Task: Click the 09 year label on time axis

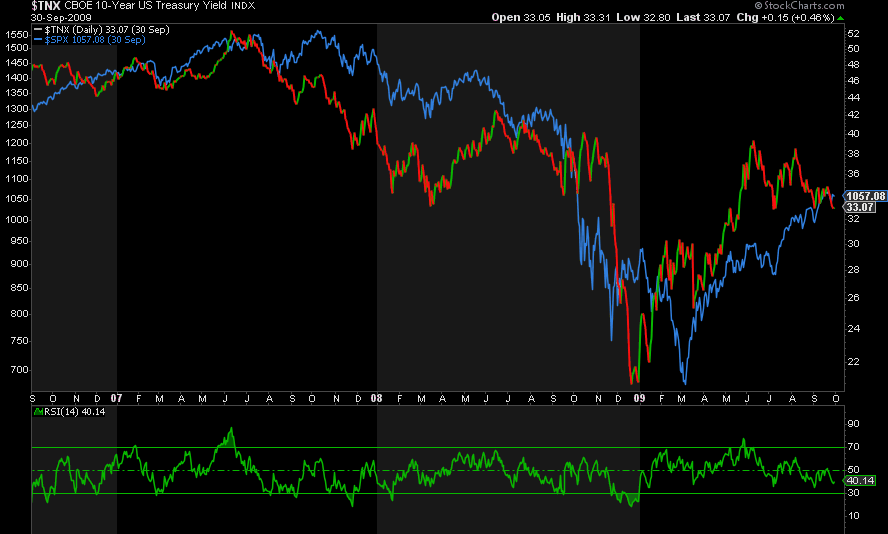Action: [x=639, y=398]
